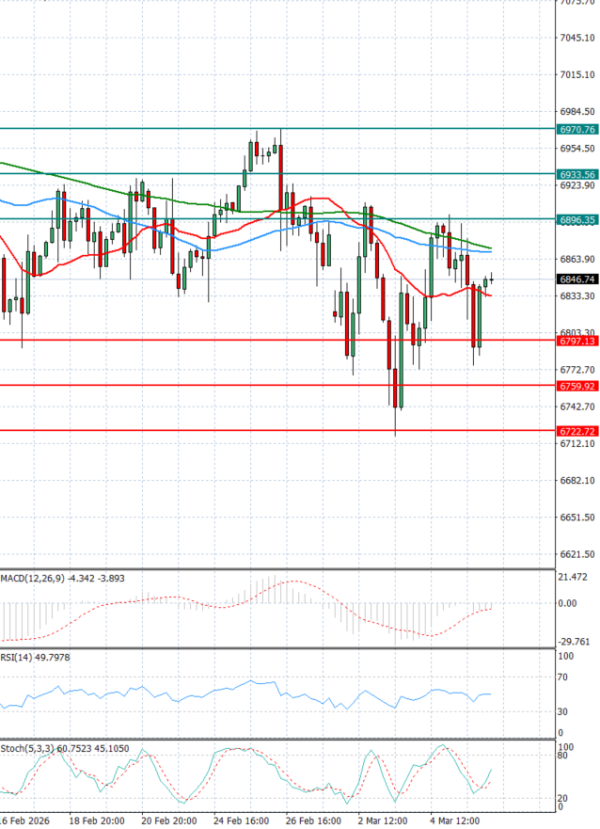
Task: Click the latest candlestick on the chart
Action: tap(491, 279)
